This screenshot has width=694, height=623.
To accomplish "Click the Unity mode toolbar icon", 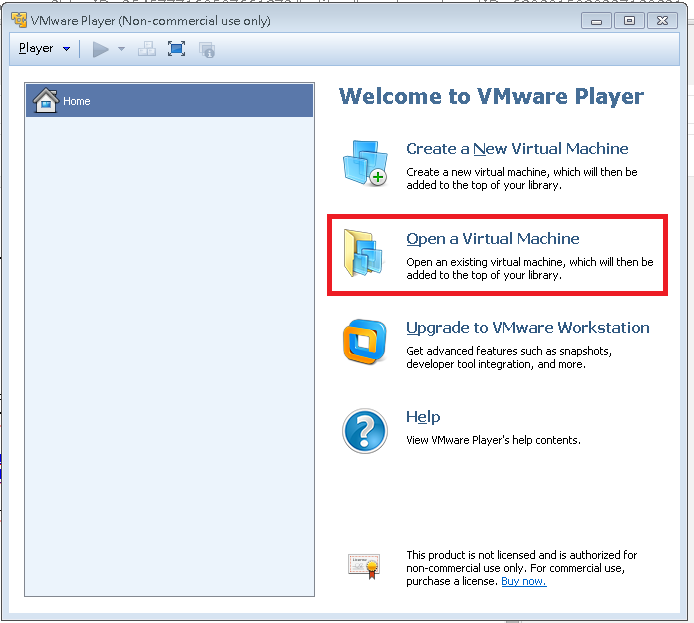I will click(207, 50).
